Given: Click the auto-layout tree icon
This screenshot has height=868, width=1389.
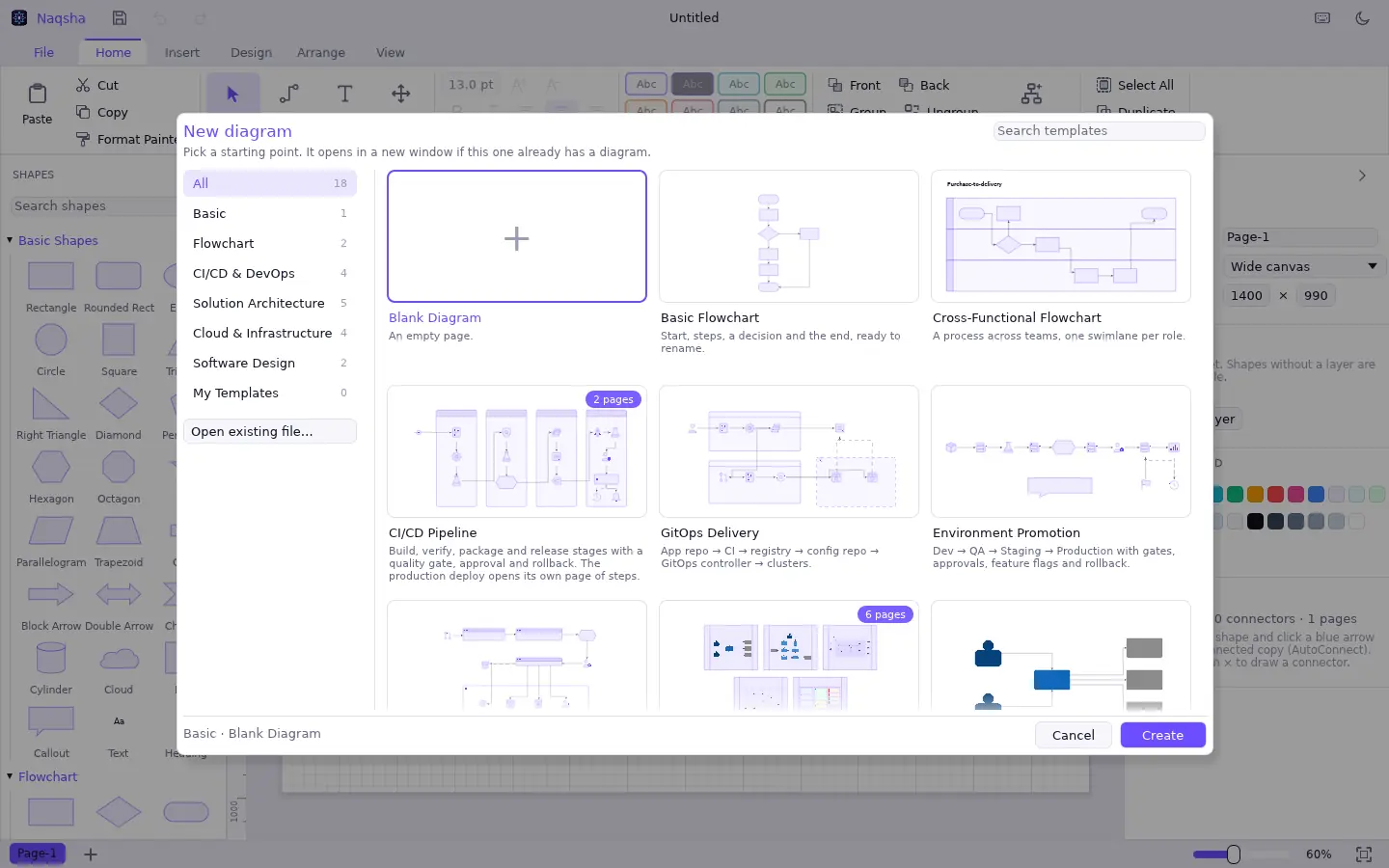Looking at the screenshot, I should coord(1032,94).
